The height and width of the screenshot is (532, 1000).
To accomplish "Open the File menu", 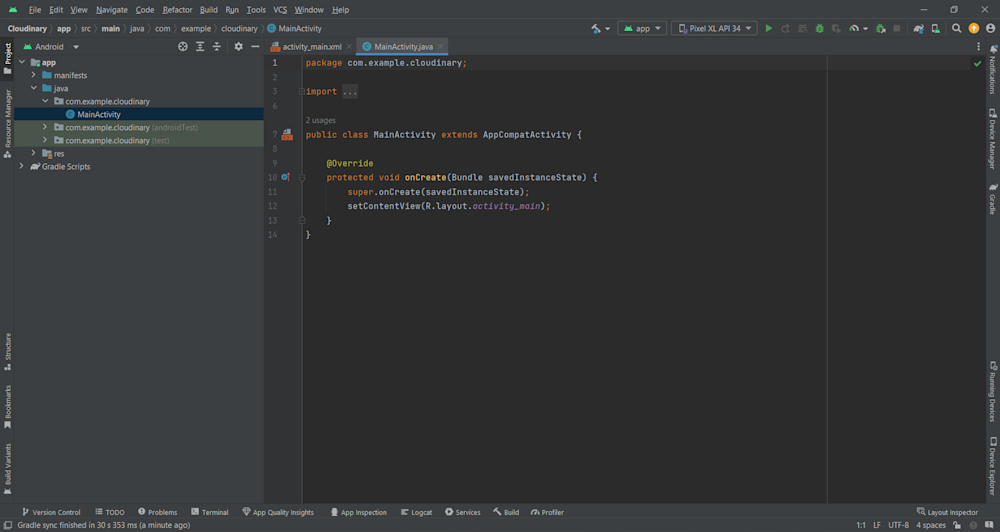I will pos(34,10).
